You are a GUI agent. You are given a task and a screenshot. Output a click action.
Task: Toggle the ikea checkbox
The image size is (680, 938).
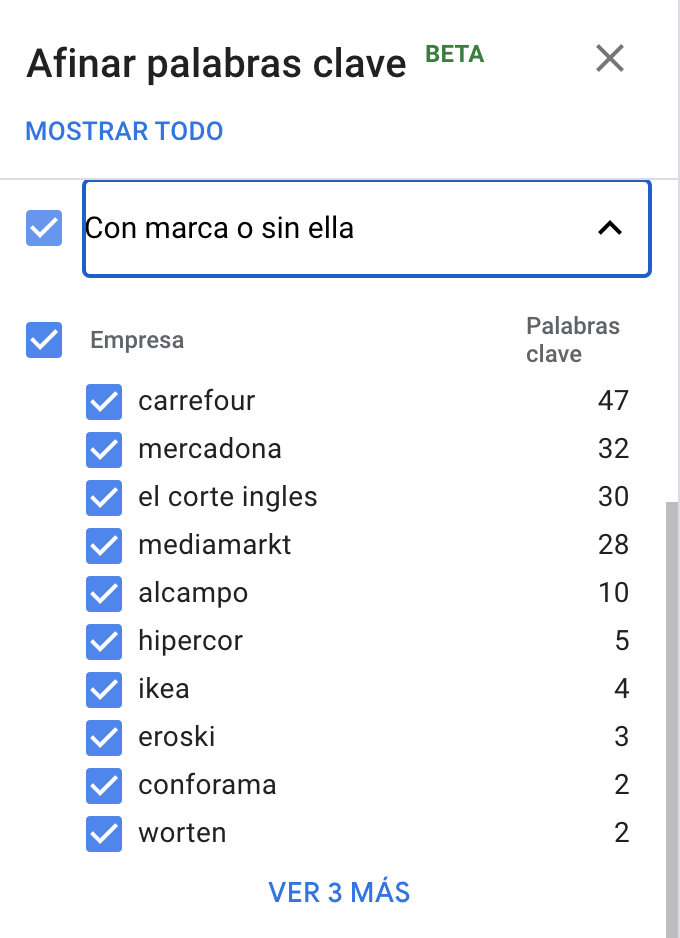pyautogui.click(x=104, y=689)
